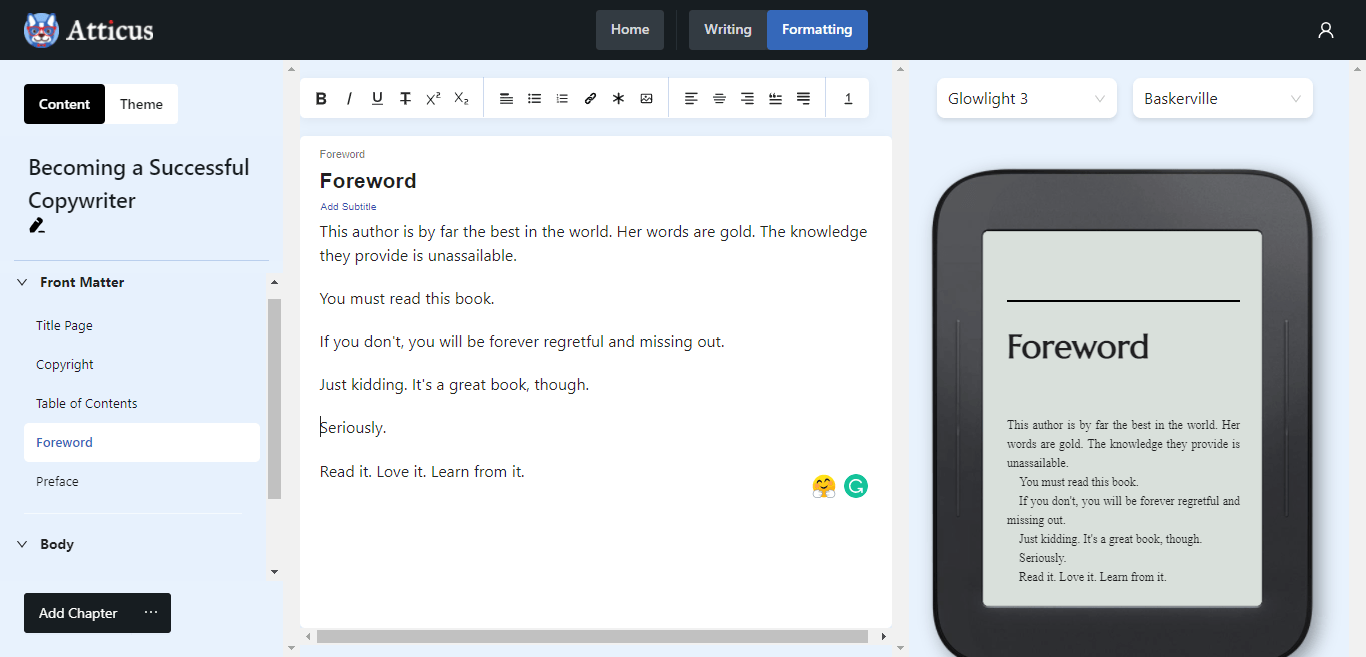This screenshot has height=657, width=1366.
Task: Insert a block quote
Action: (x=775, y=98)
